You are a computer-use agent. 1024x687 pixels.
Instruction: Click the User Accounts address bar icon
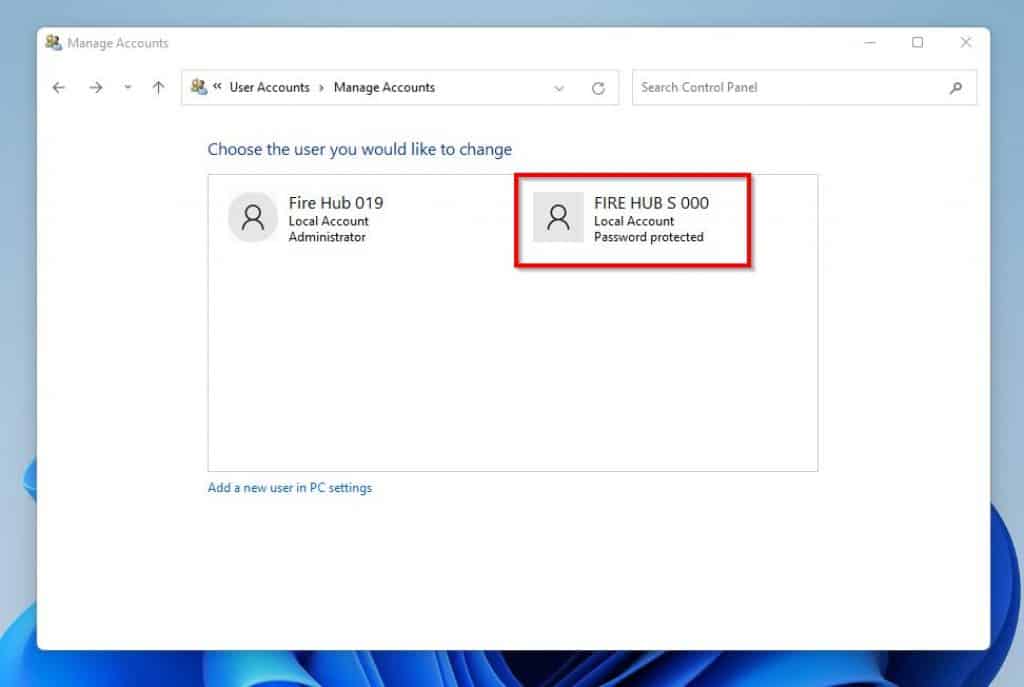click(x=199, y=86)
